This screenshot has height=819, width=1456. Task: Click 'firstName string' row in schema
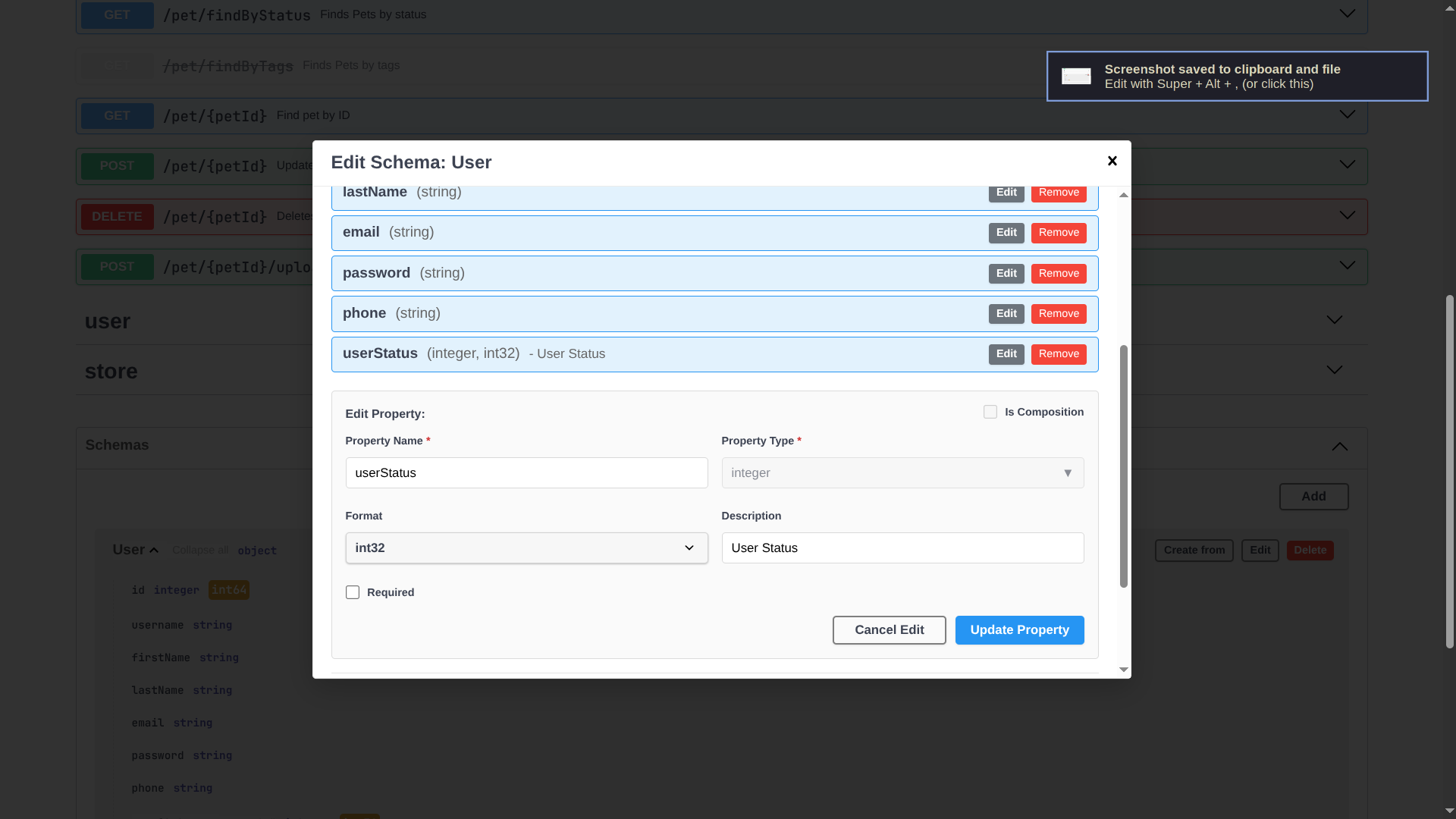tap(185, 657)
